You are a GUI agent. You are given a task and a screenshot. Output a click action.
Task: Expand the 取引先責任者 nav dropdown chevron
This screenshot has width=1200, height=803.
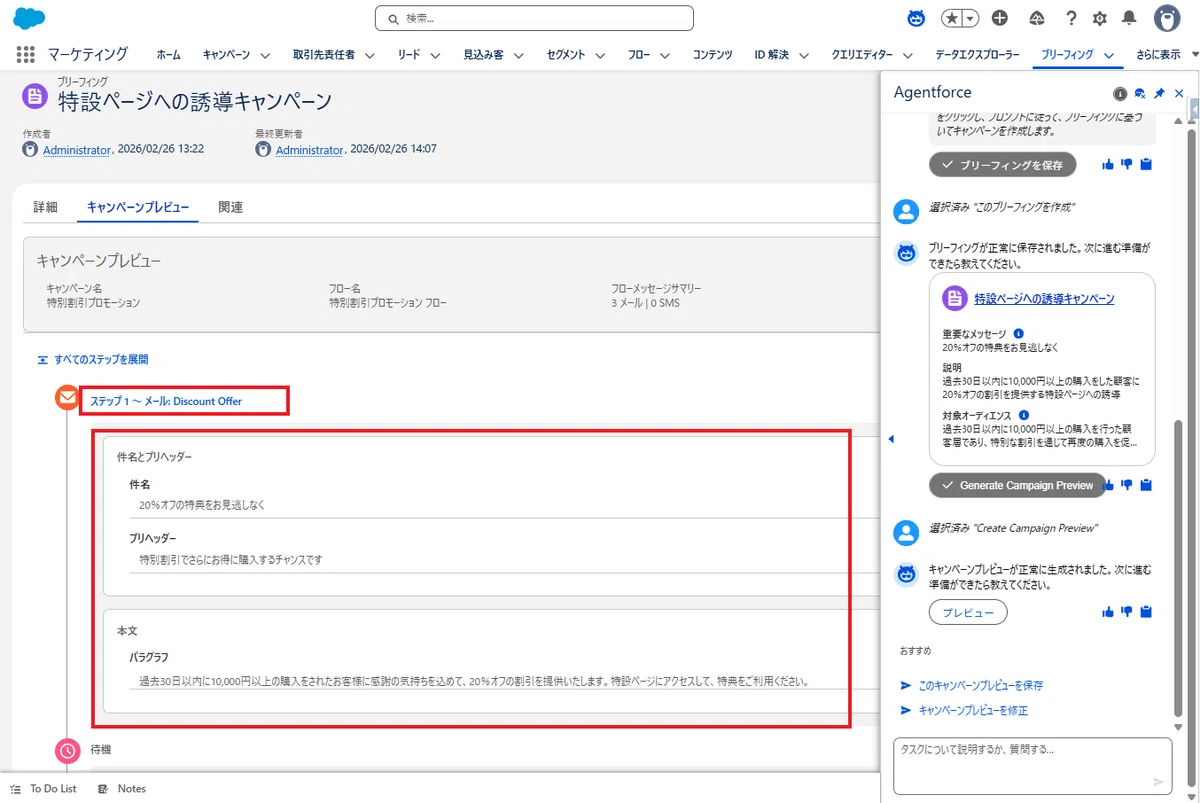coord(369,55)
